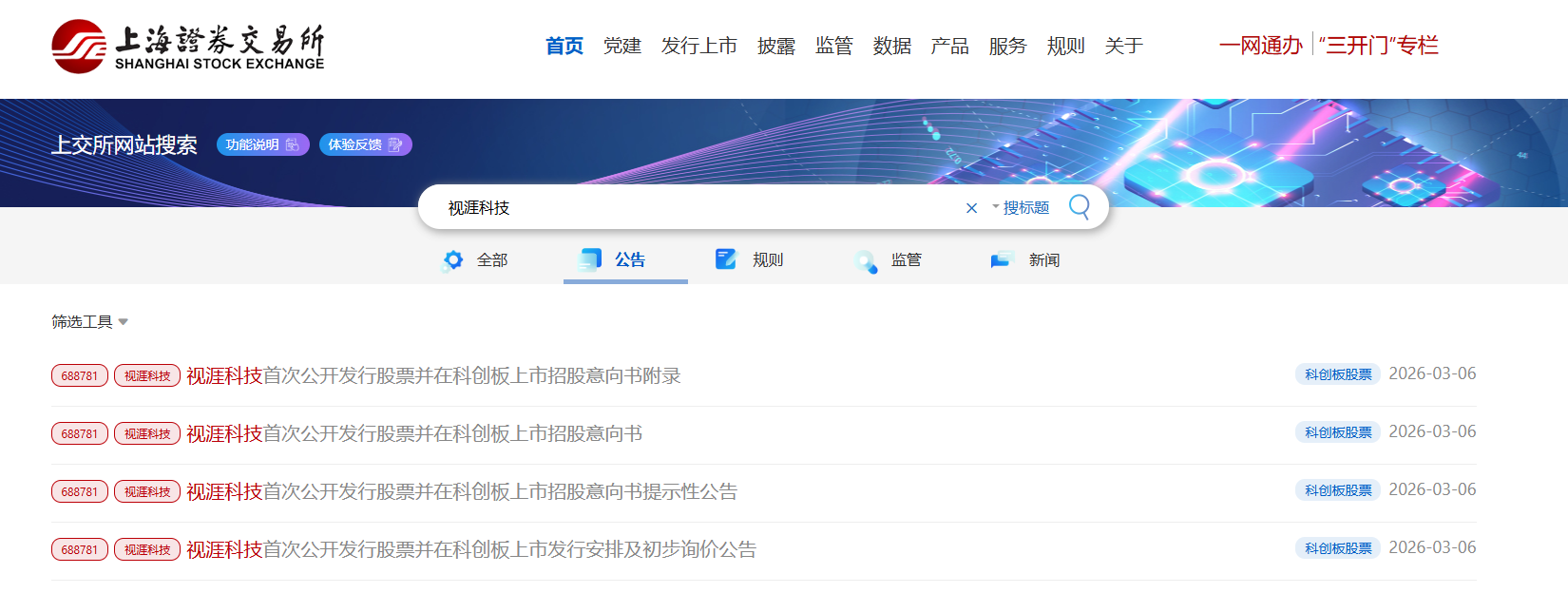Switch to the 规则 search tab
1568x593 pixels.
click(768, 259)
